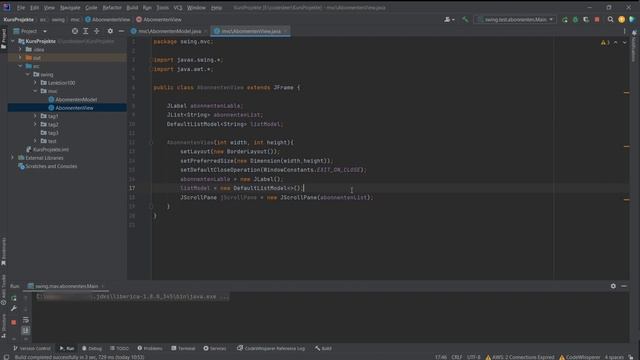The image size is (640, 360).
Task: Select AbonnentenModel class in project tree
Action: pos(73,100)
